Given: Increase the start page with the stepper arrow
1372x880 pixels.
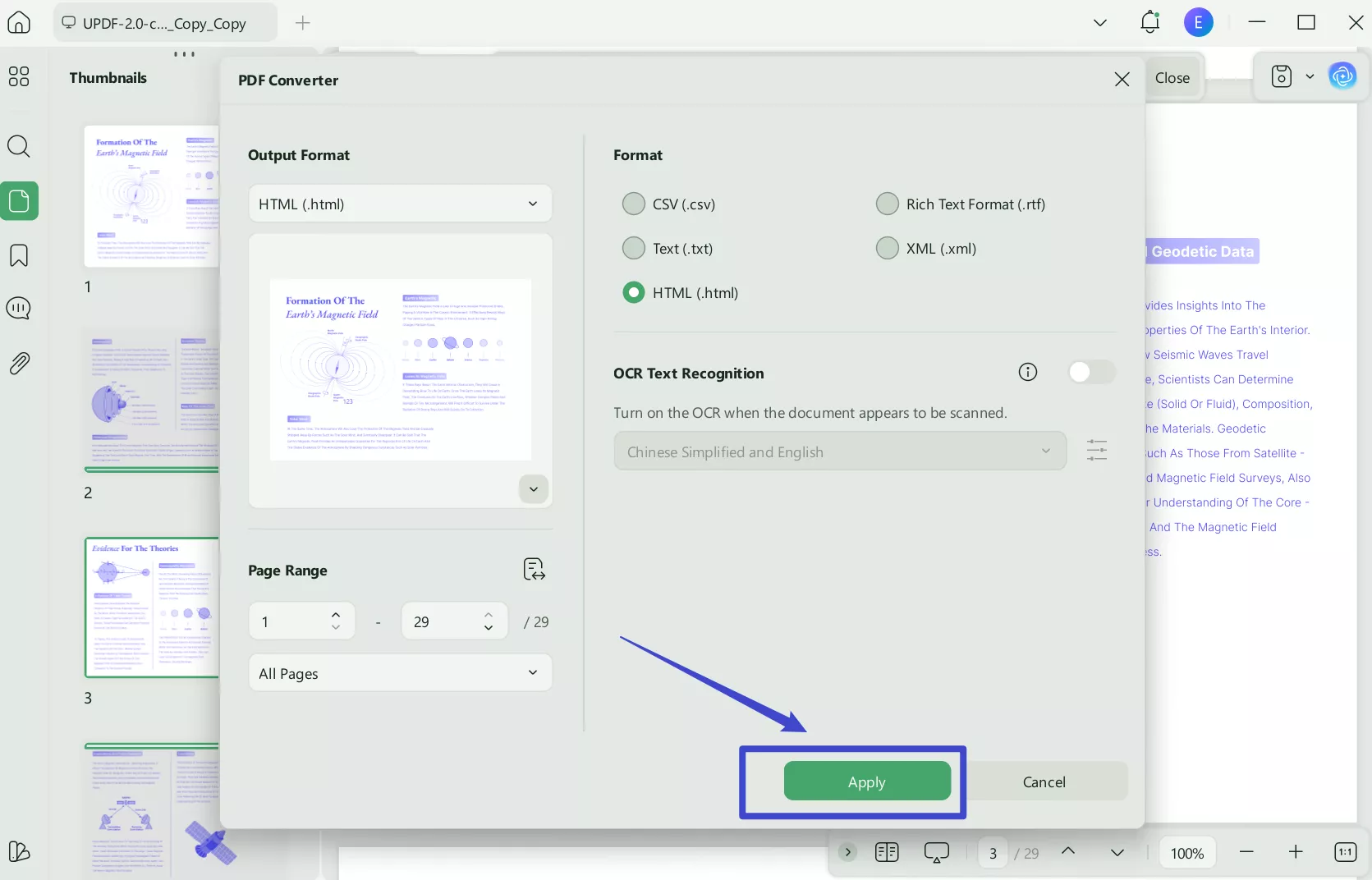Looking at the screenshot, I should click(335, 616).
